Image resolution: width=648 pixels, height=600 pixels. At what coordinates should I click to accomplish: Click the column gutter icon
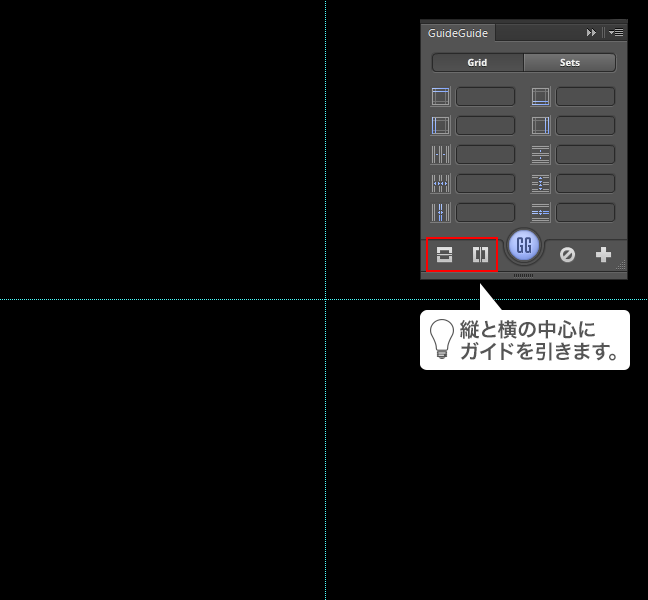coord(441,213)
